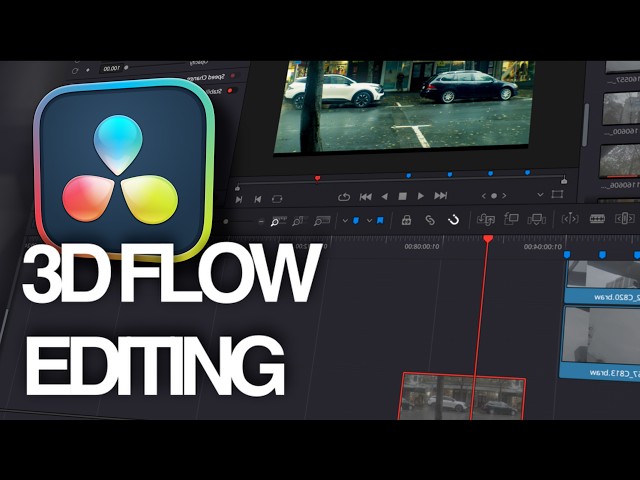Open the chevron dropdown next to the blue flag
The width and height of the screenshot is (640, 480).
(x=345, y=221)
